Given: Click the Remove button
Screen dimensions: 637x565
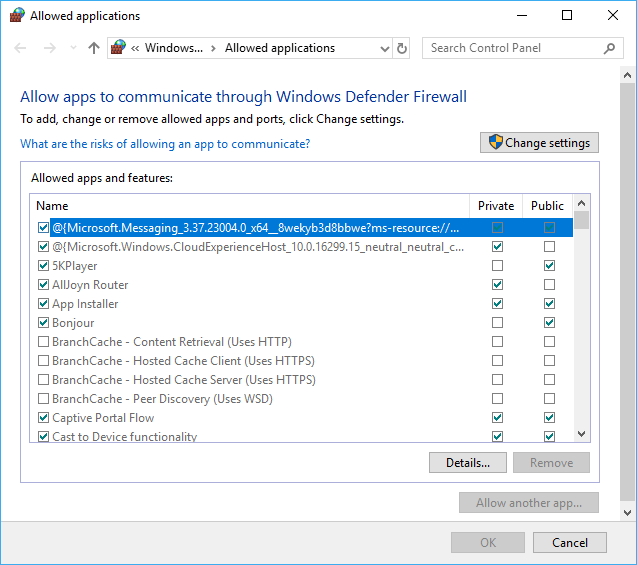Looking at the screenshot, I should 551,463.
